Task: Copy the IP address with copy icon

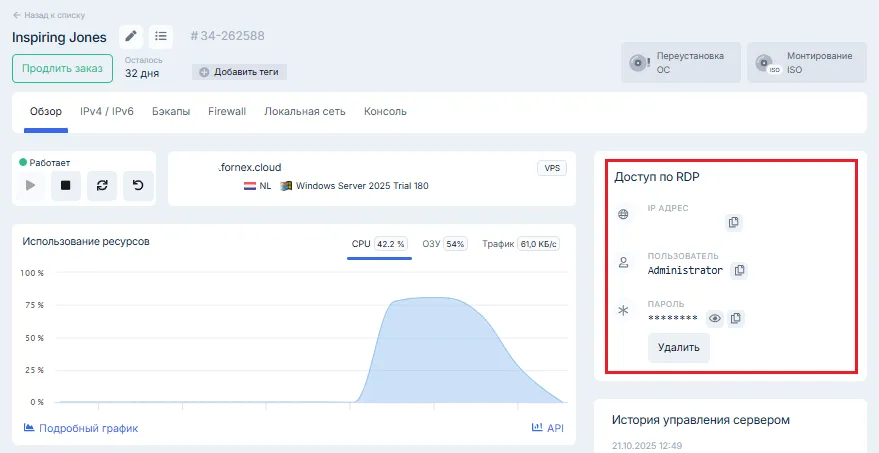Action: [733, 222]
